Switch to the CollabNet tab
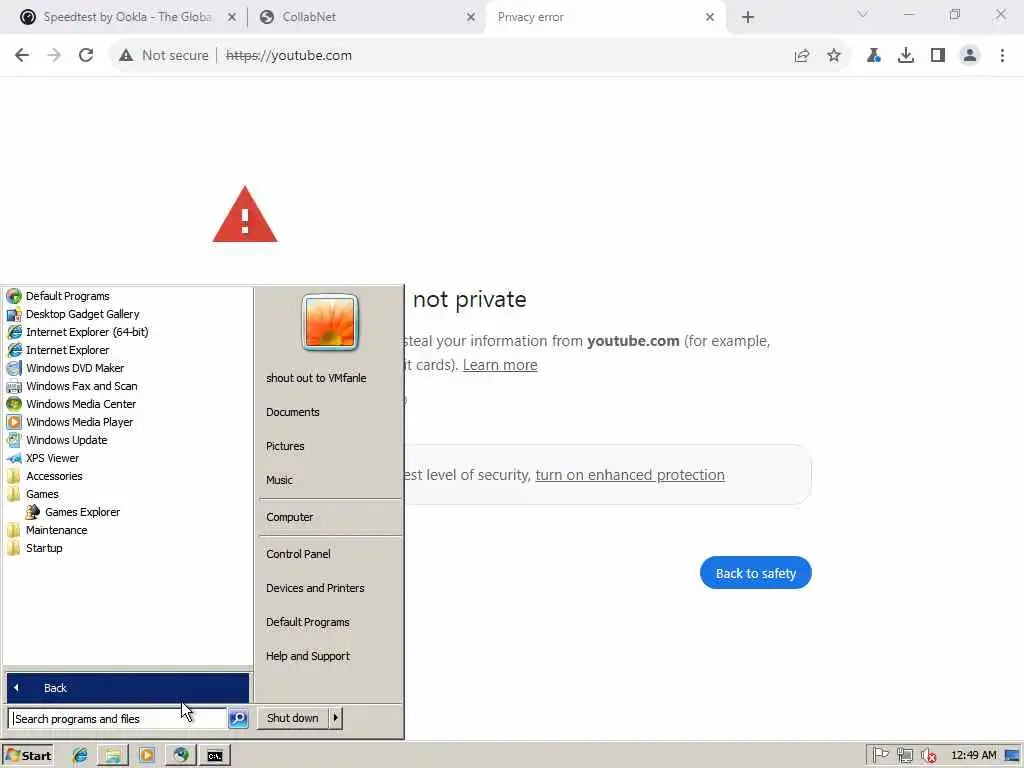Viewport: 1024px width, 768px height. coord(366,17)
